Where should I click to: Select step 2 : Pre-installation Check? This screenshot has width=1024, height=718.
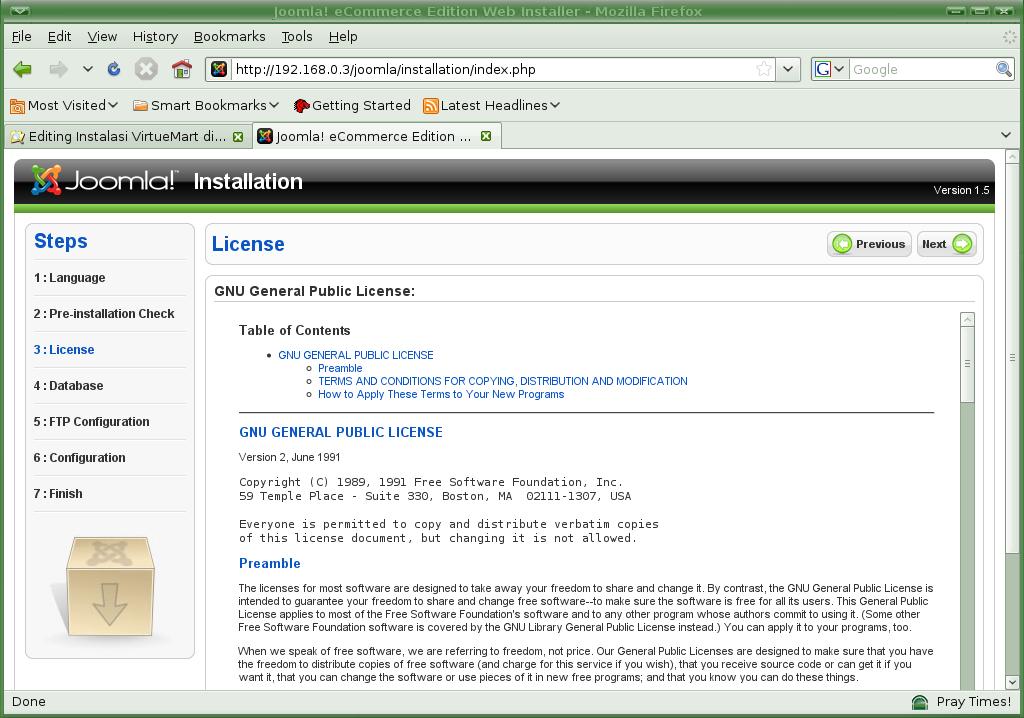pyautogui.click(x=104, y=314)
